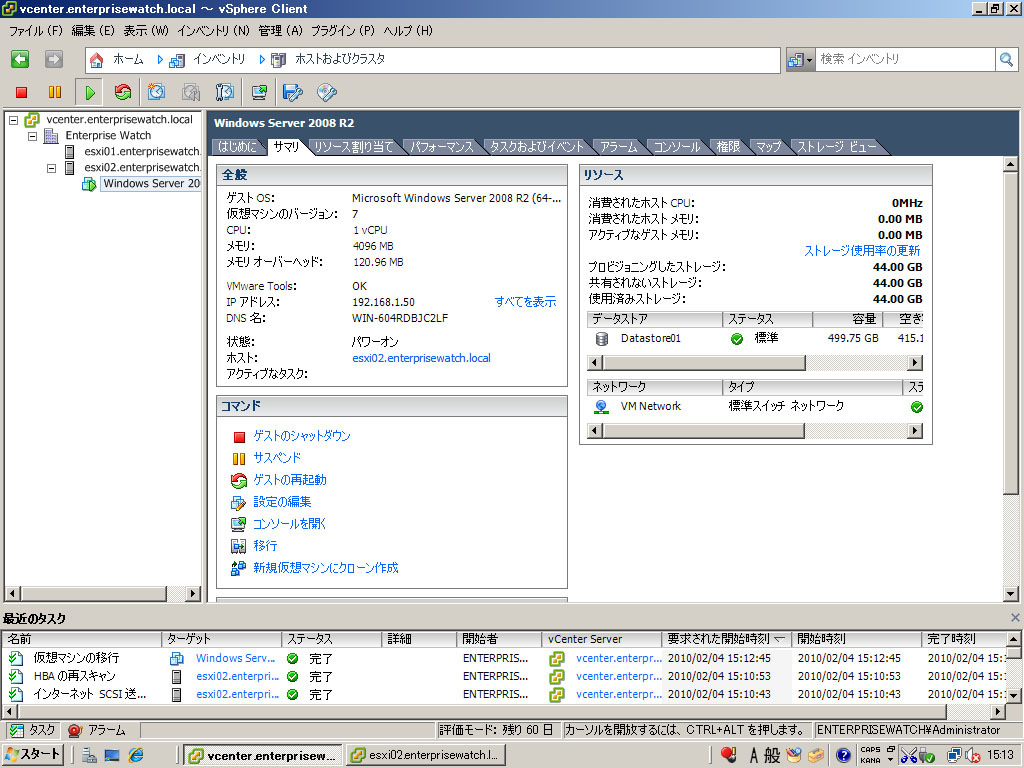Open the snapshot manager toolbar icon

225,93
